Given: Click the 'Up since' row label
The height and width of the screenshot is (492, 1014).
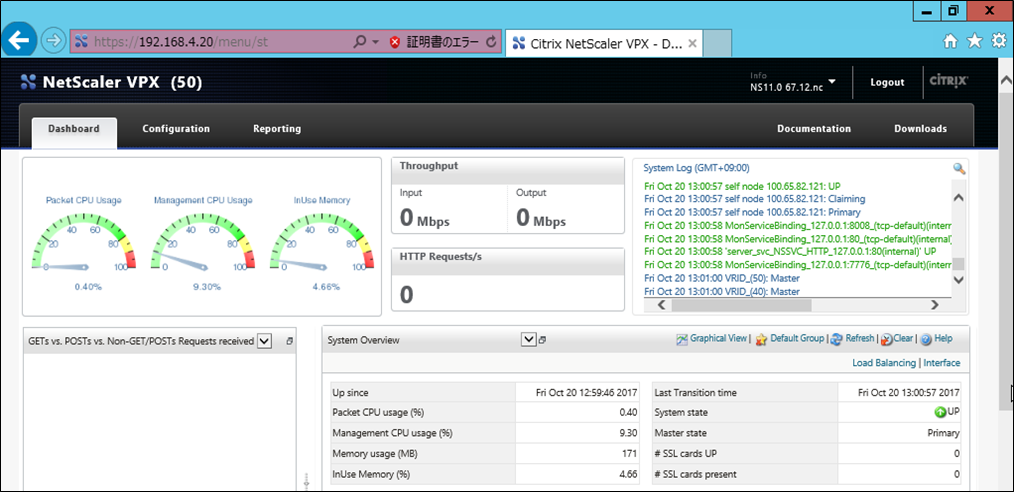Looking at the screenshot, I should coord(350,392).
